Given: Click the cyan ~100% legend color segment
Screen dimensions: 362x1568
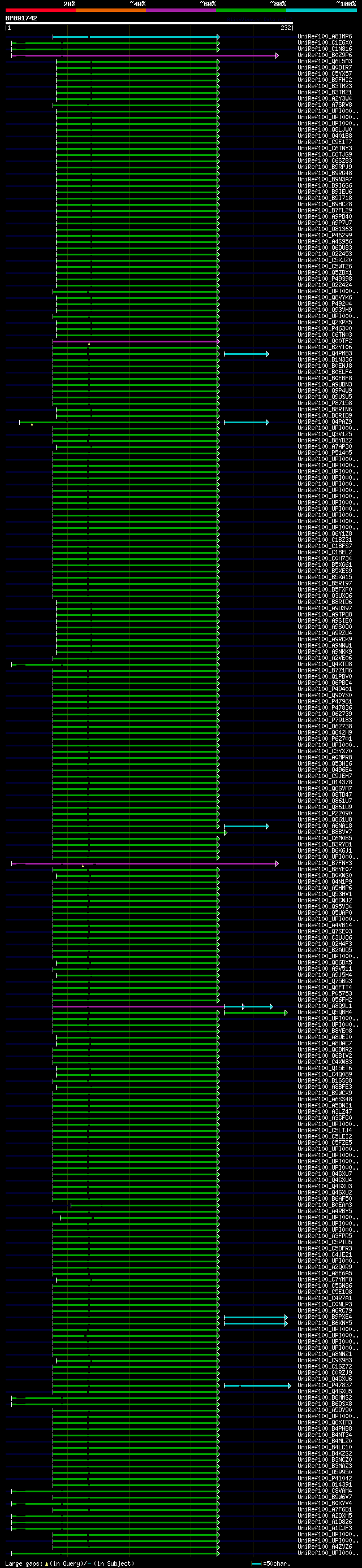Looking at the screenshot, I should (x=321, y=10).
